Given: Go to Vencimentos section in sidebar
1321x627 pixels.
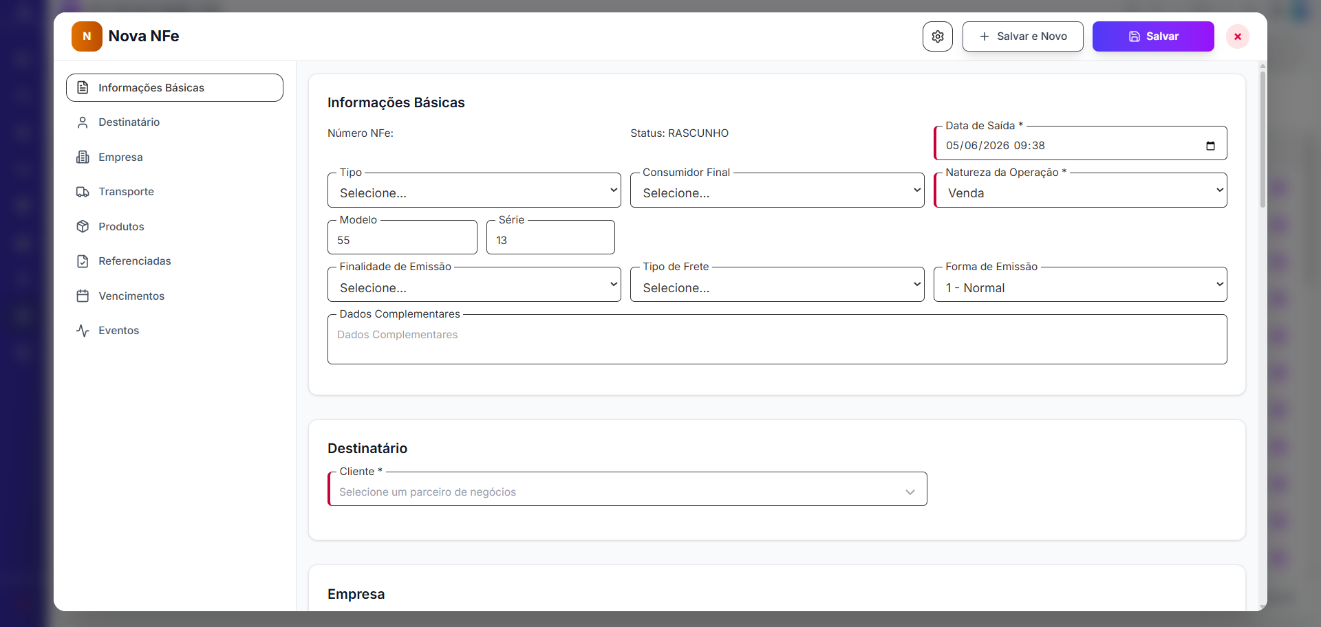Looking at the screenshot, I should [x=175, y=296].
